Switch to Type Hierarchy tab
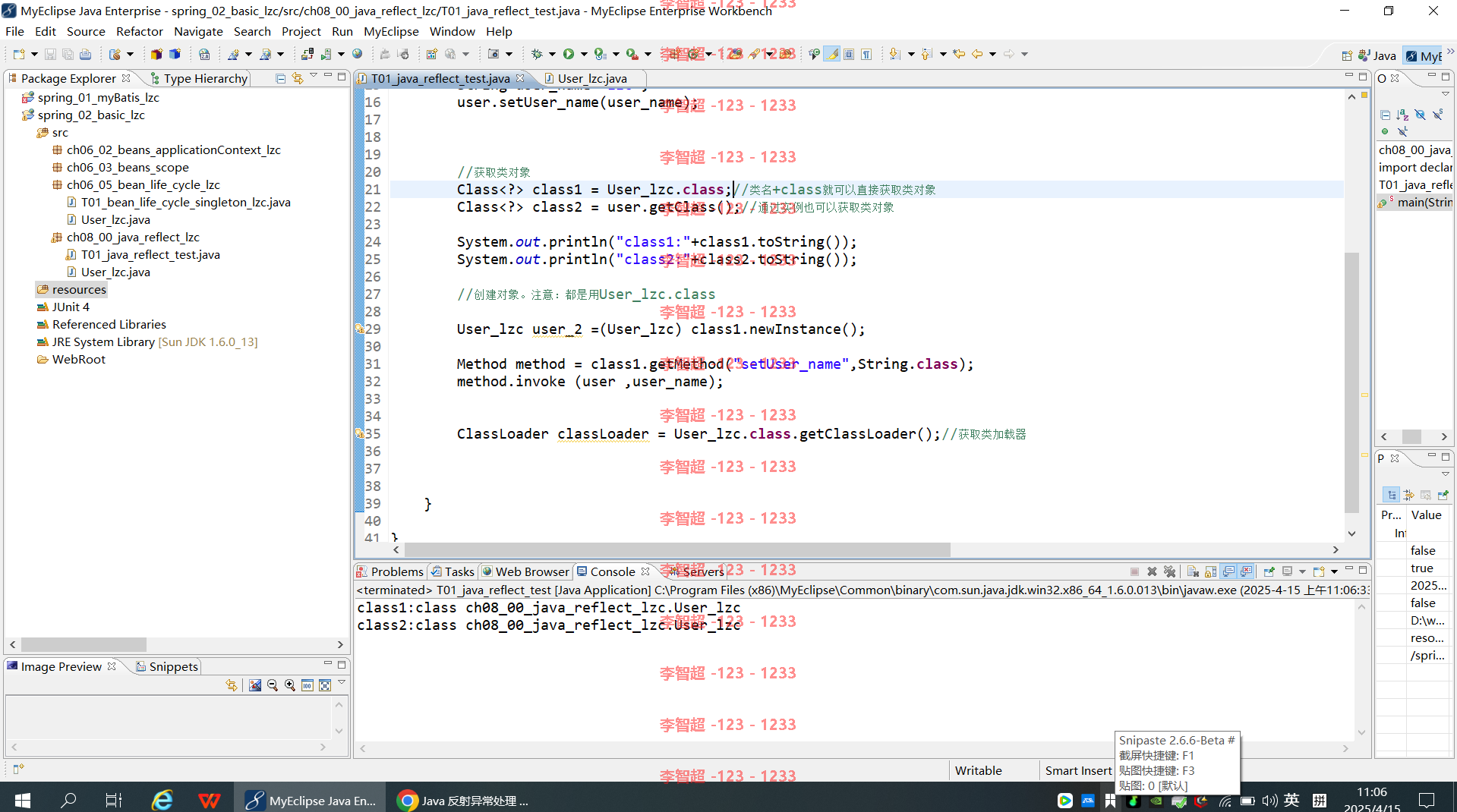Screen dimensions: 1457x812 (x=199, y=78)
